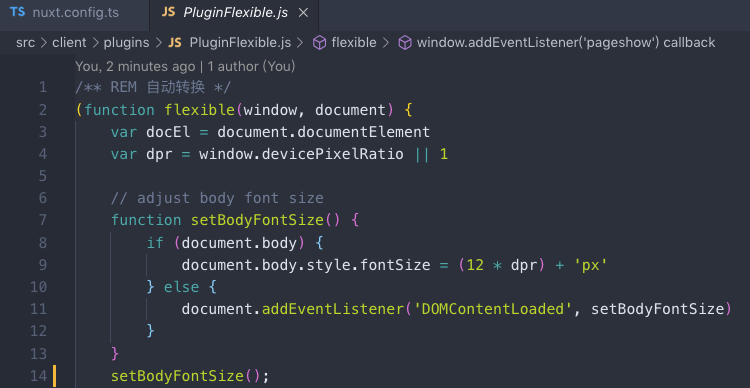Open the plugins breadcrumb segment
This screenshot has height=388, width=750.
(126, 43)
